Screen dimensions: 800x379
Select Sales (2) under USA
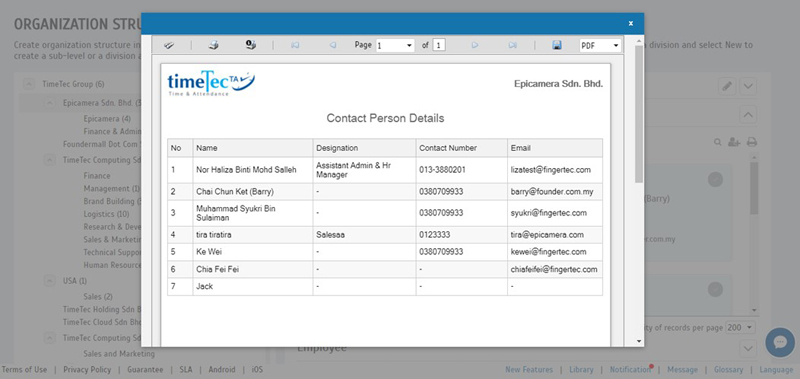pyautogui.click(x=98, y=297)
